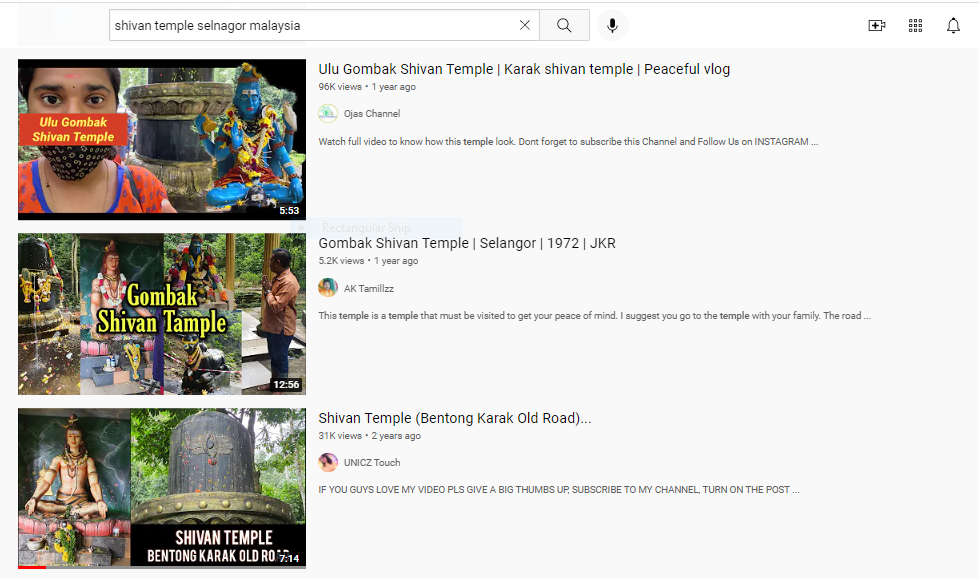The image size is (979, 578).
Task: Open Gombak Shivan Temple Selangor 1972 title
Action: (x=467, y=243)
